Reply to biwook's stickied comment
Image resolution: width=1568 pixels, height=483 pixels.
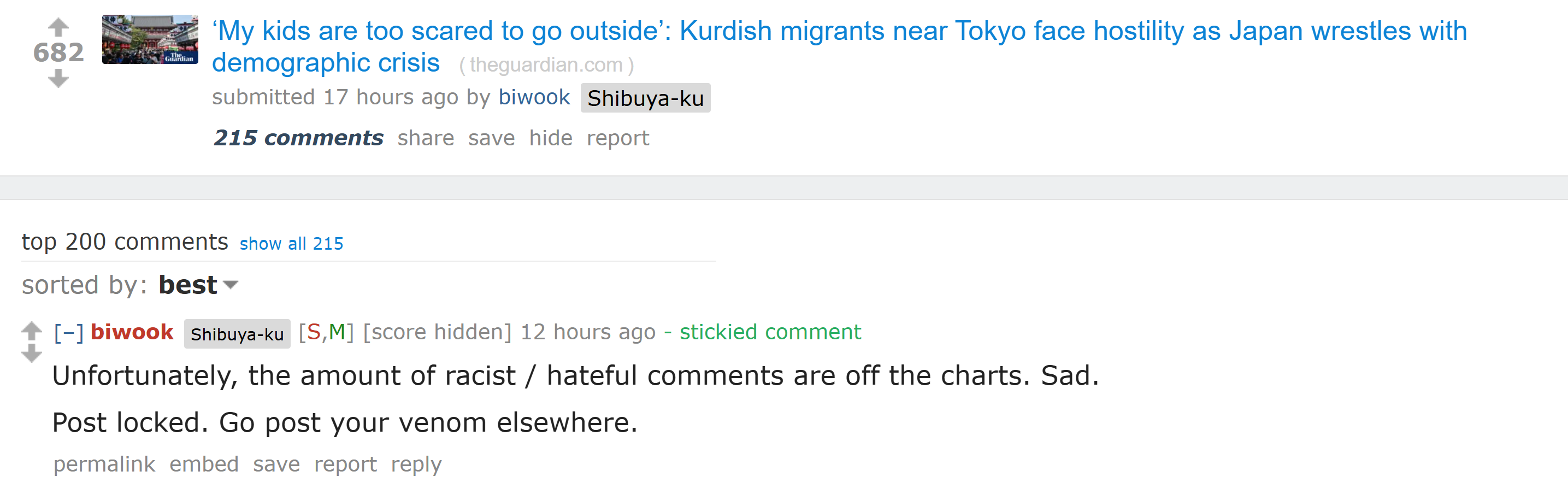click(x=416, y=465)
